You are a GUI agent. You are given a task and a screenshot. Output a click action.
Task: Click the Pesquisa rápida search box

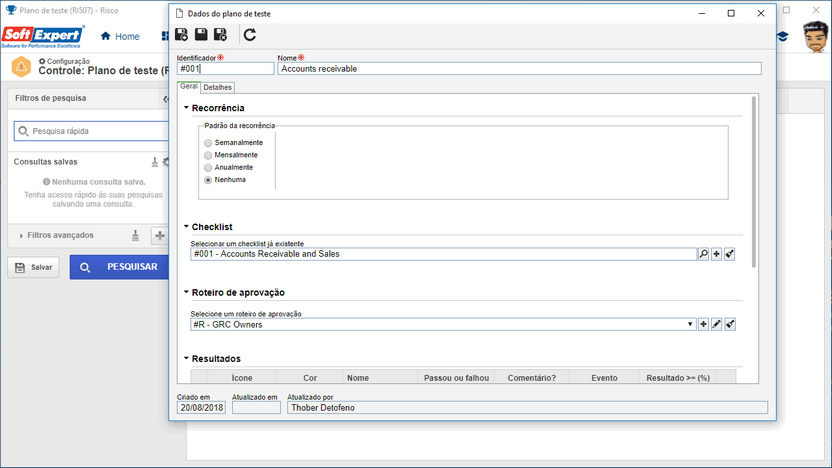93,131
